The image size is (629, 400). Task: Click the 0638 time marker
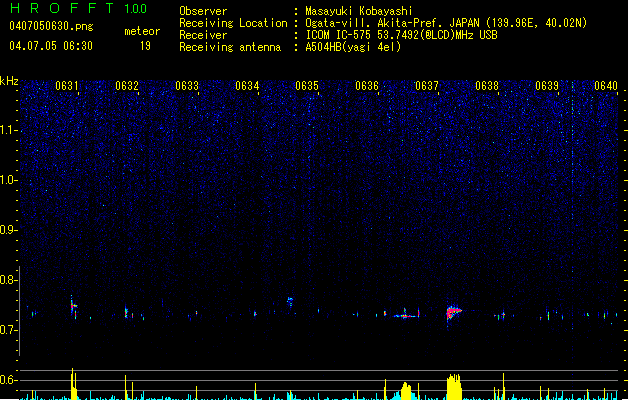[487, 86]
